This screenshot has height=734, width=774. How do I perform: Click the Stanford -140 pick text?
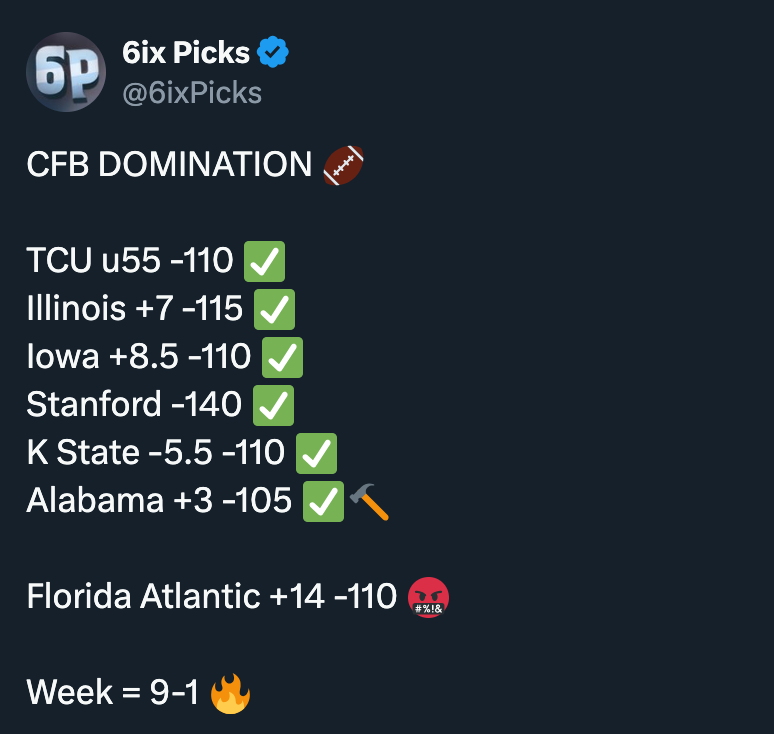133,405
